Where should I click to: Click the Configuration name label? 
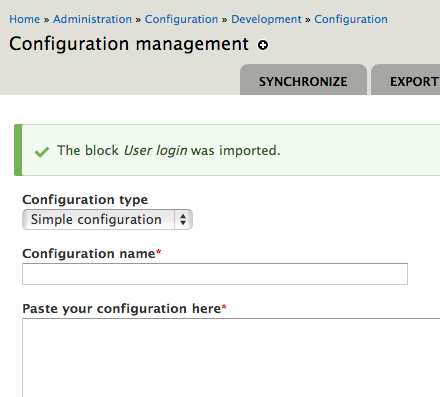[89, 254]
